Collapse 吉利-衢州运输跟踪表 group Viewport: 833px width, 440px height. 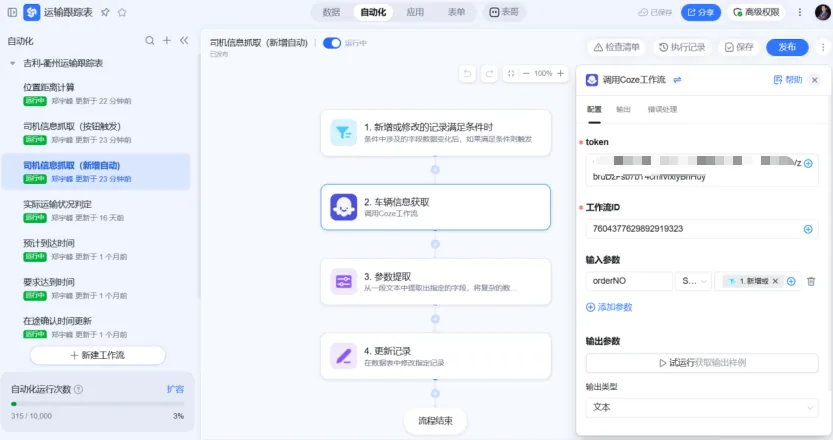pyautogui.click(x=13, y=63)
